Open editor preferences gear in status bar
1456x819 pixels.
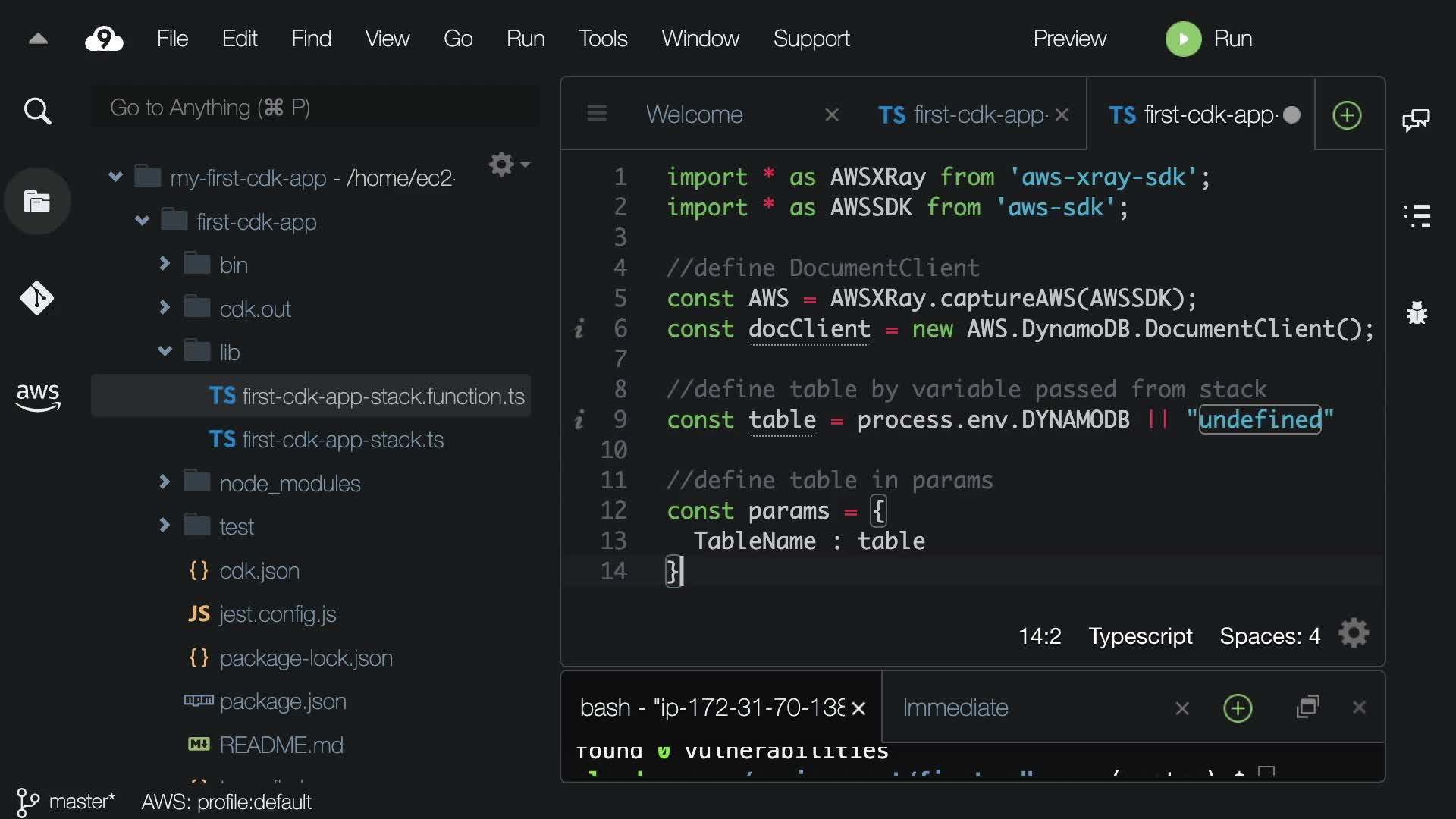(1354, 634)
